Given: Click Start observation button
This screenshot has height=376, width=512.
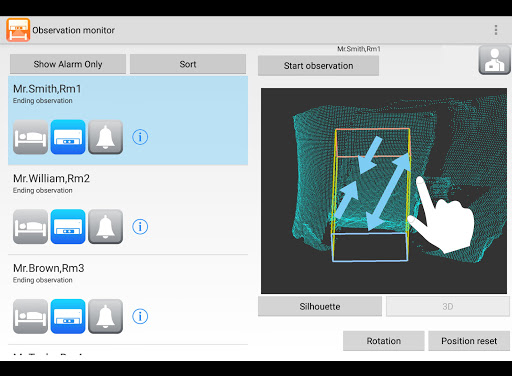Looking at the screenshot, I should pyautogui.click(x=318, y=66).
